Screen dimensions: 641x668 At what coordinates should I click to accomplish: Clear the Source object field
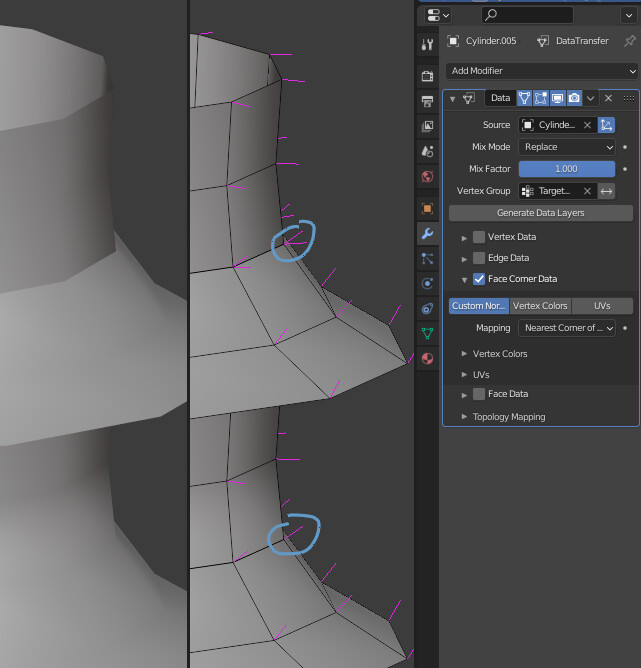587,125
